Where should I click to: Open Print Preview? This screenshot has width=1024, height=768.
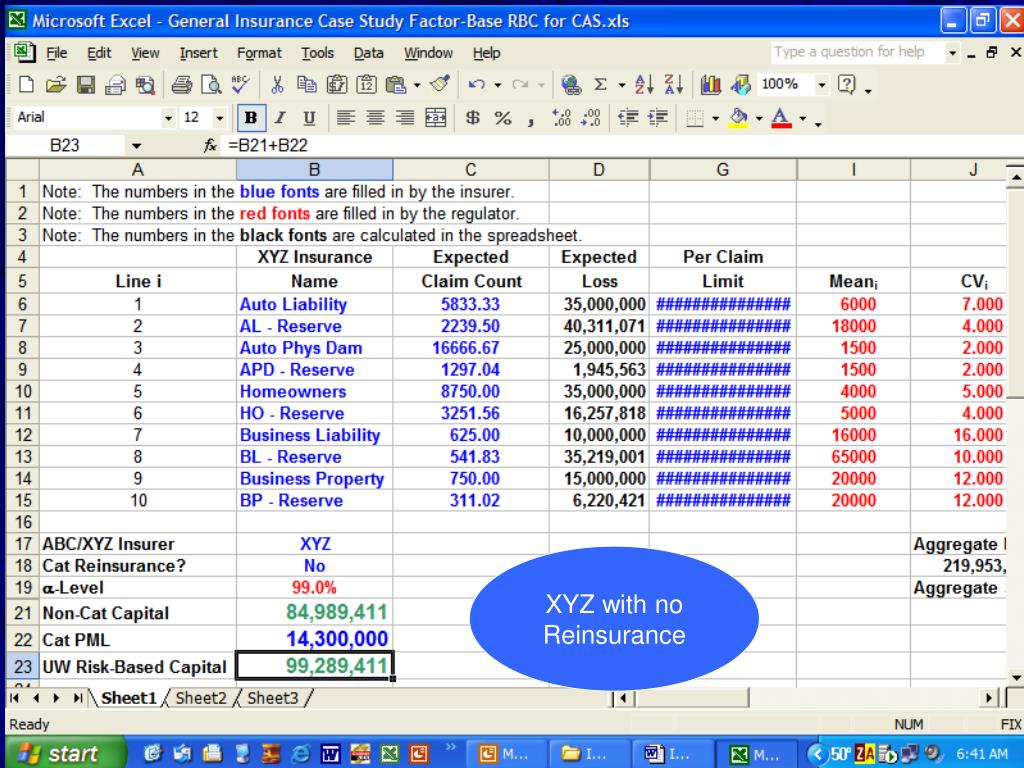point(210,84)
